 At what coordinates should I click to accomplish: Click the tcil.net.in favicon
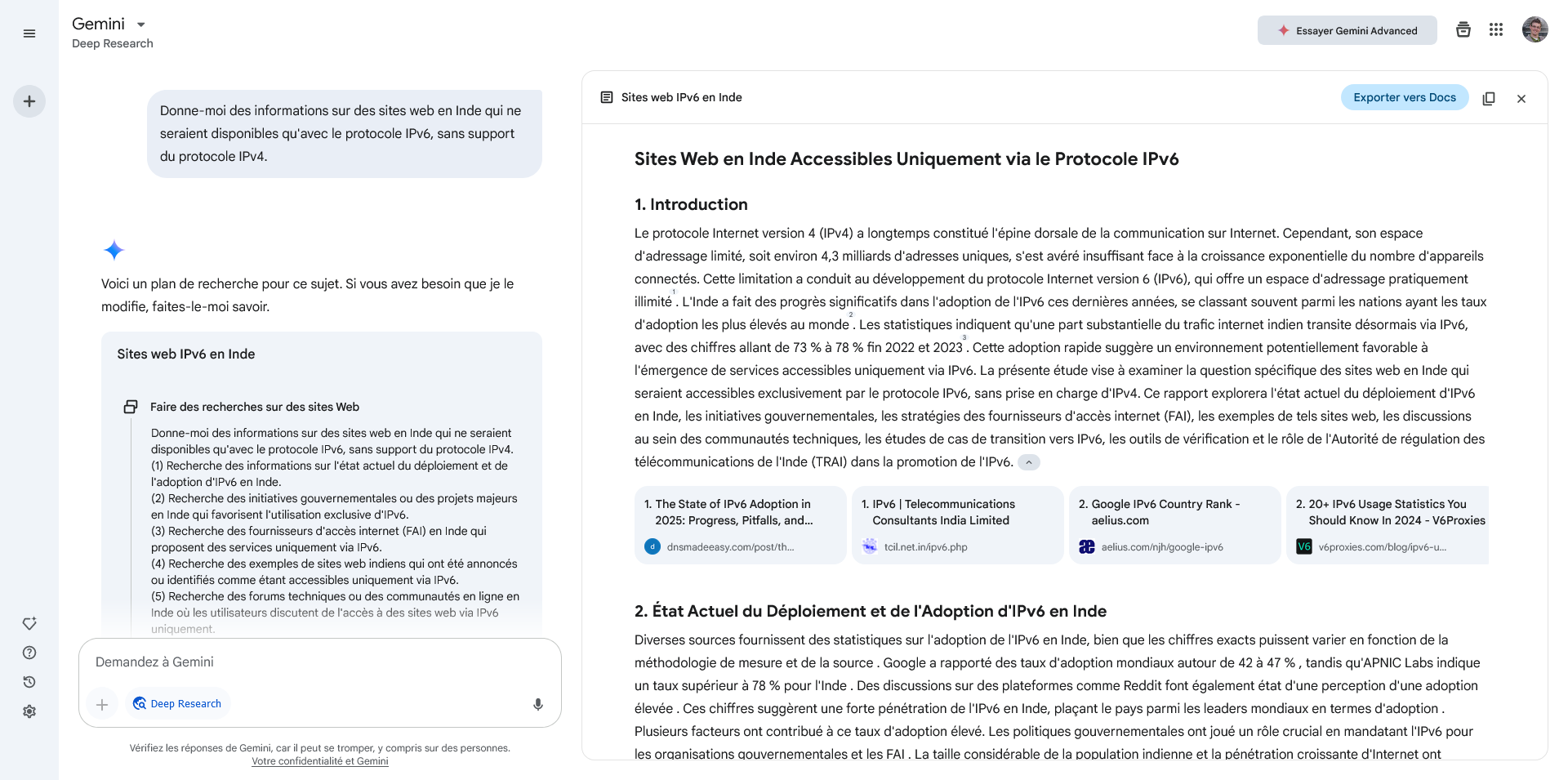point(870,546)
